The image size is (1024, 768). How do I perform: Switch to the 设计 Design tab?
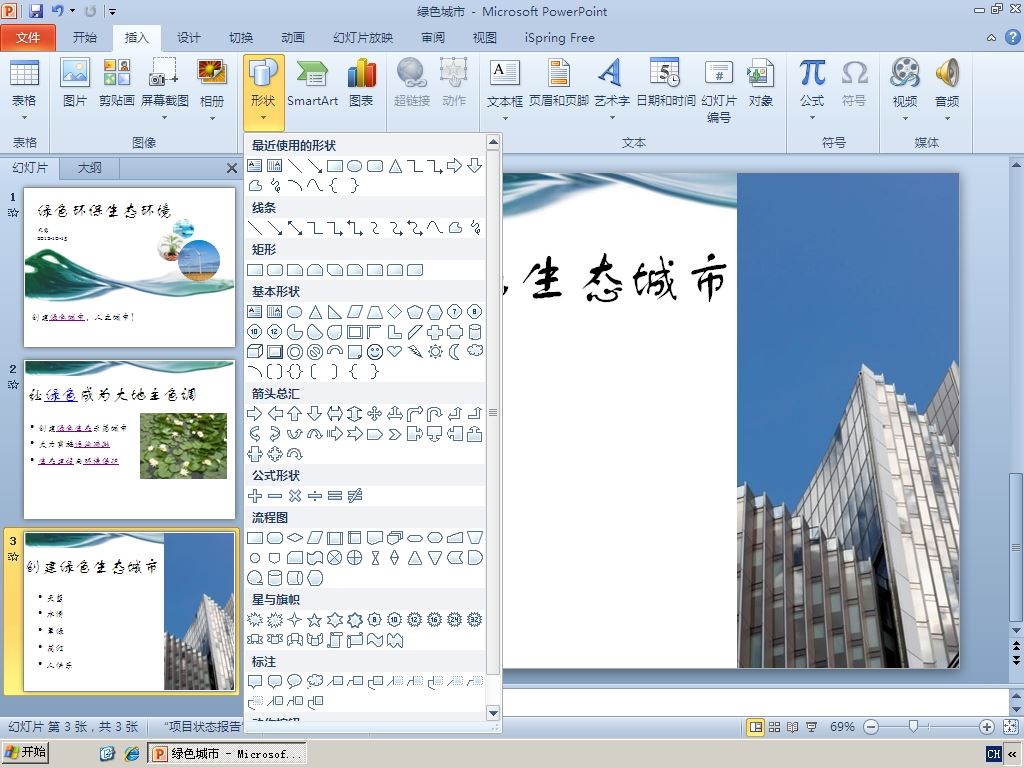click(x=189, y=38)
